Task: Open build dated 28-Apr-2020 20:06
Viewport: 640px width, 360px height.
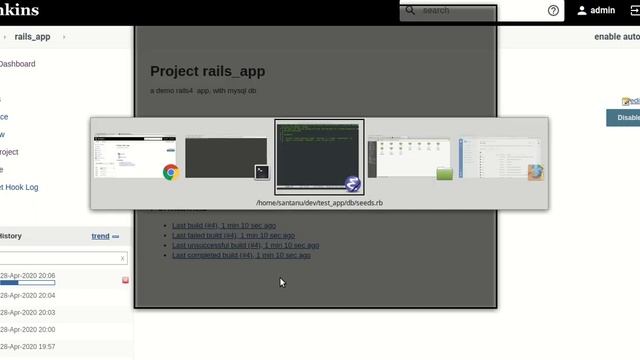Action: pos(27,276)
